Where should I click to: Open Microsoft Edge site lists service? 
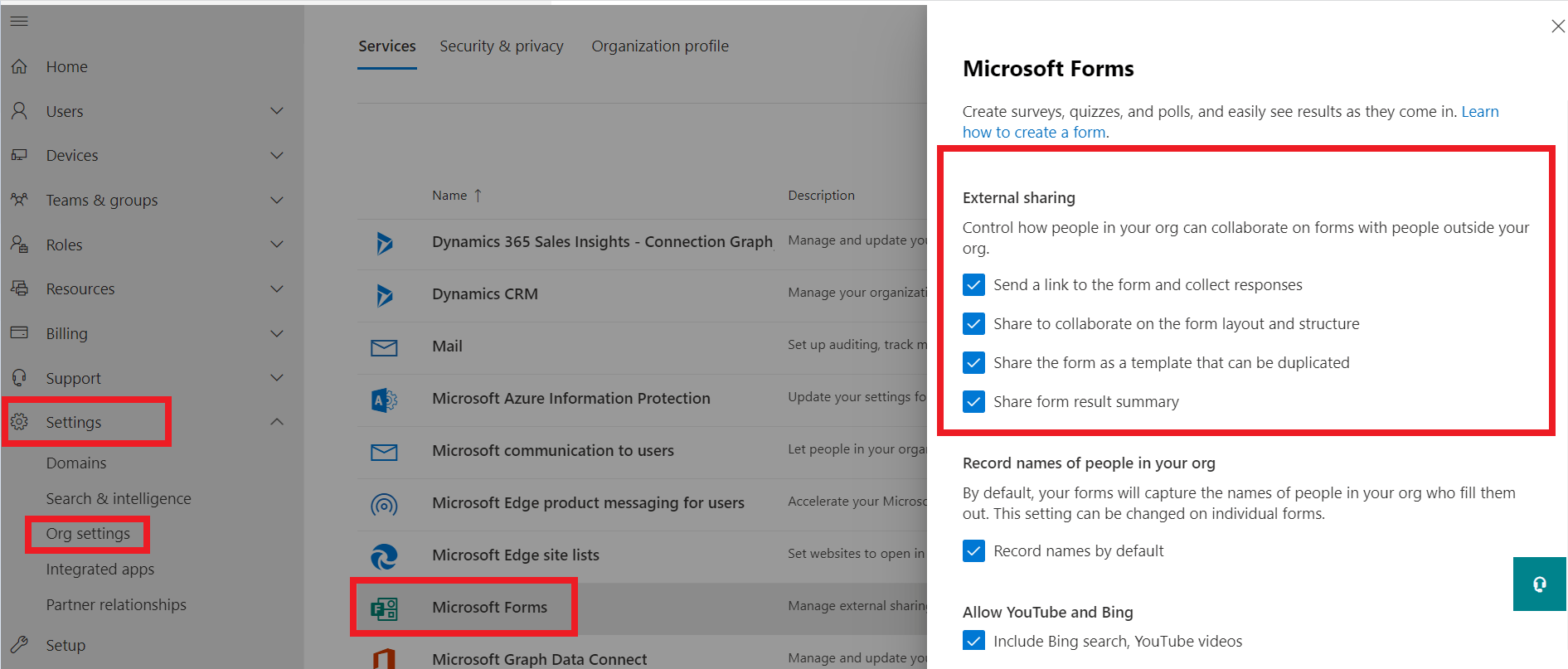516,555
